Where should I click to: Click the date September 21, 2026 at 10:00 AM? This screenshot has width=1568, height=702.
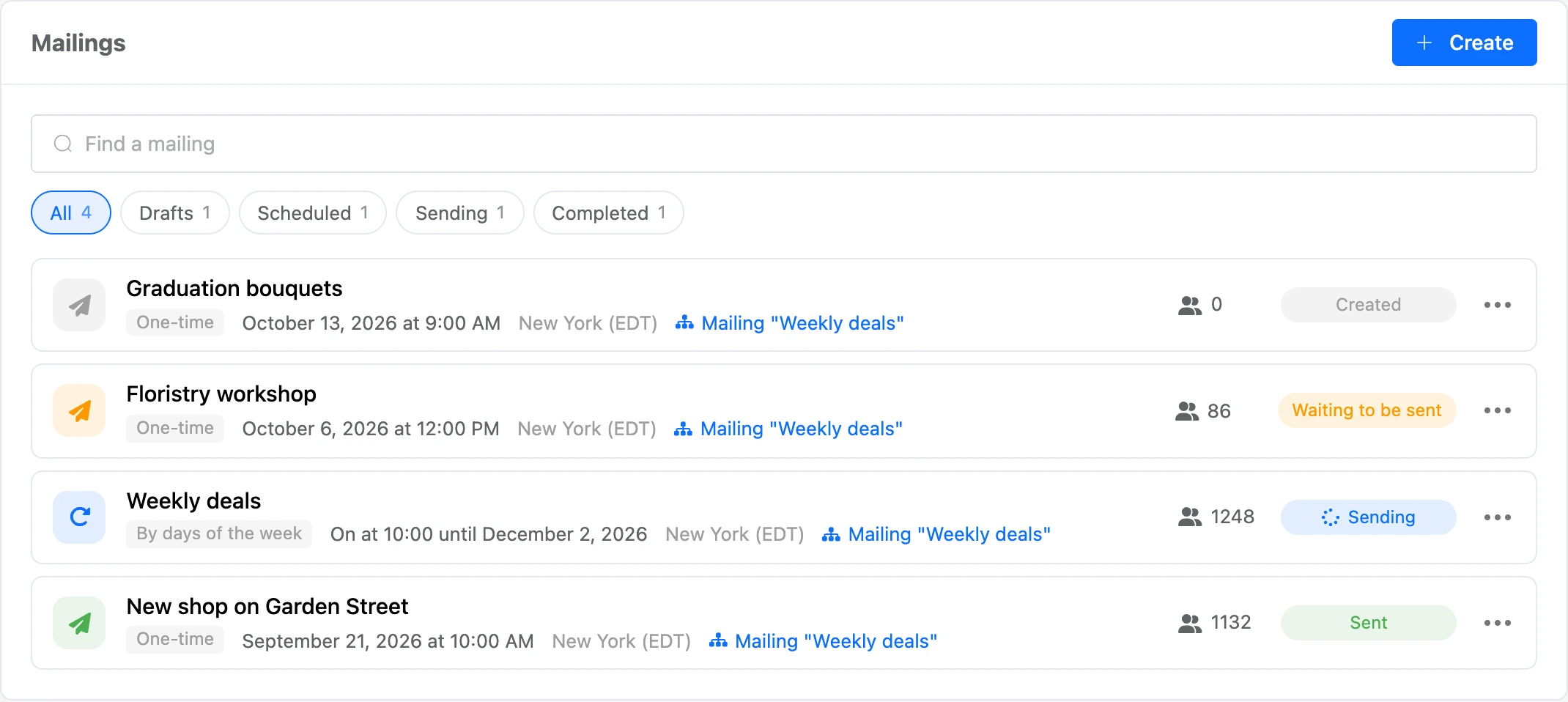388,641
